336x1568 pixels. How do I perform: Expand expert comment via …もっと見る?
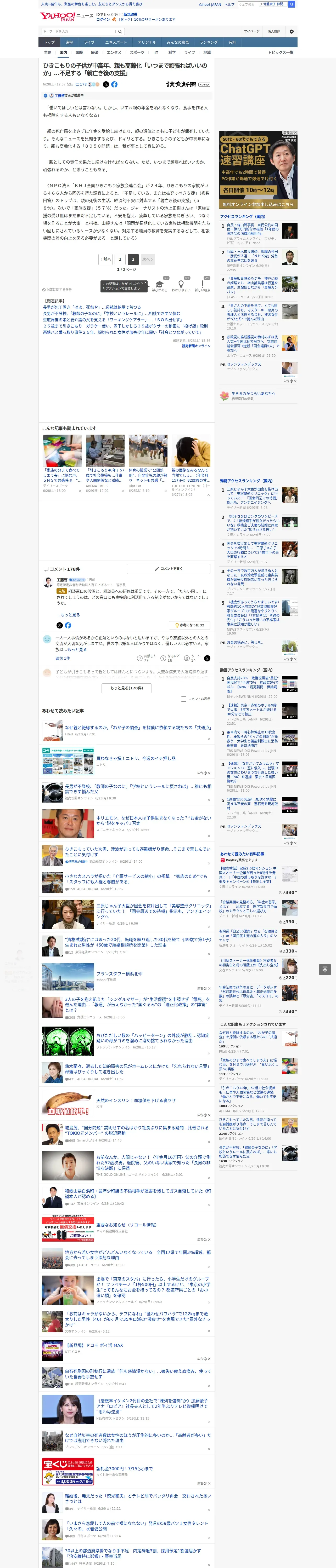click(68, 615)
